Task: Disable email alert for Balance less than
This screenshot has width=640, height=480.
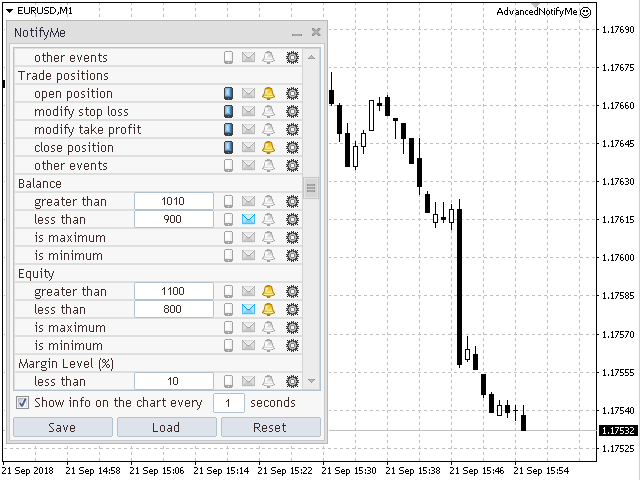Action: click(248, 219)
